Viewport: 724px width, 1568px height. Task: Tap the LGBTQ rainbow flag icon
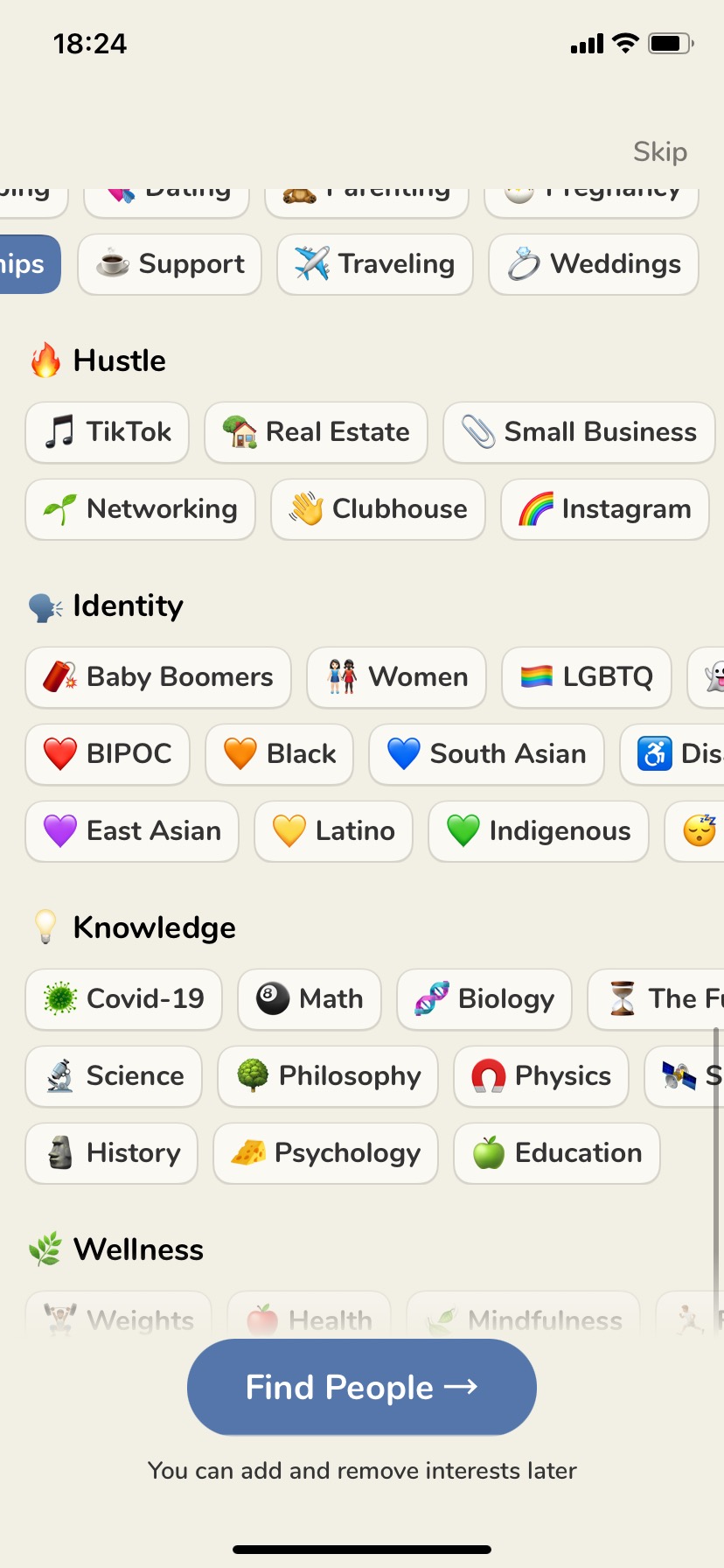click(x=536, y=676)
